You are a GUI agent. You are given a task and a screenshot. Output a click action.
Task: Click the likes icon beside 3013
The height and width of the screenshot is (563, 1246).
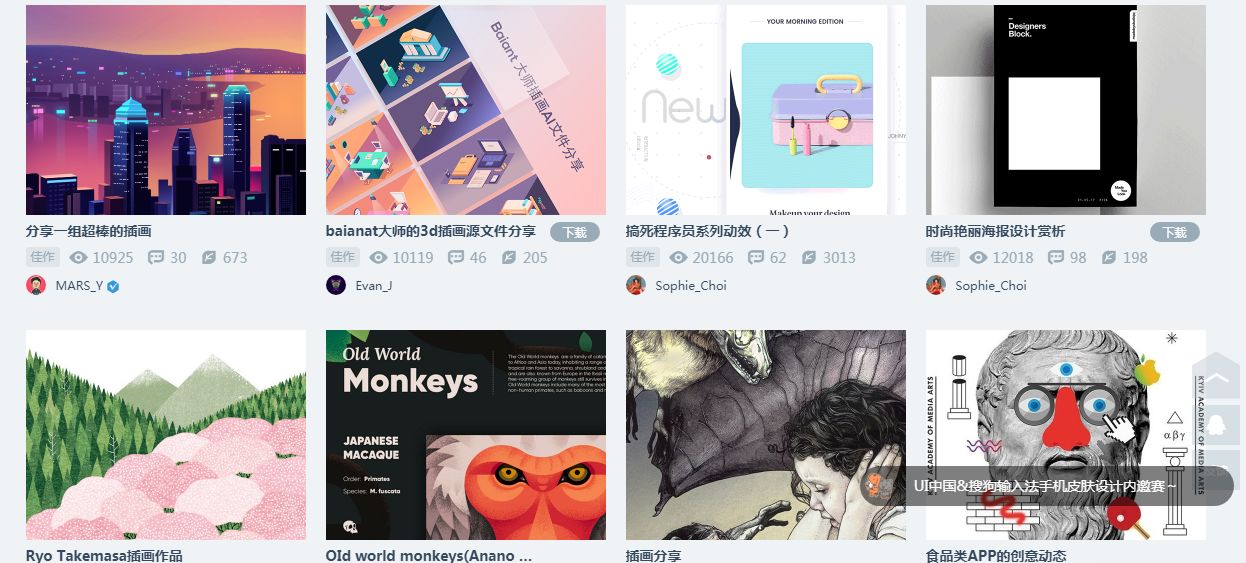pos(809,257)
